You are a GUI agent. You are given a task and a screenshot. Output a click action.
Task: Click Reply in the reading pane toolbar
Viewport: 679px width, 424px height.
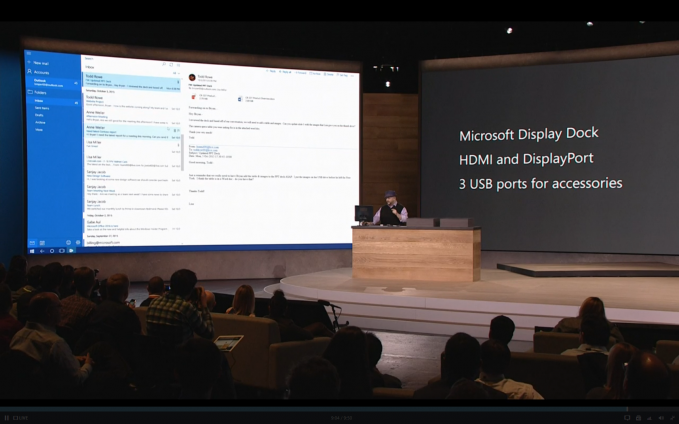click(271, 71)
